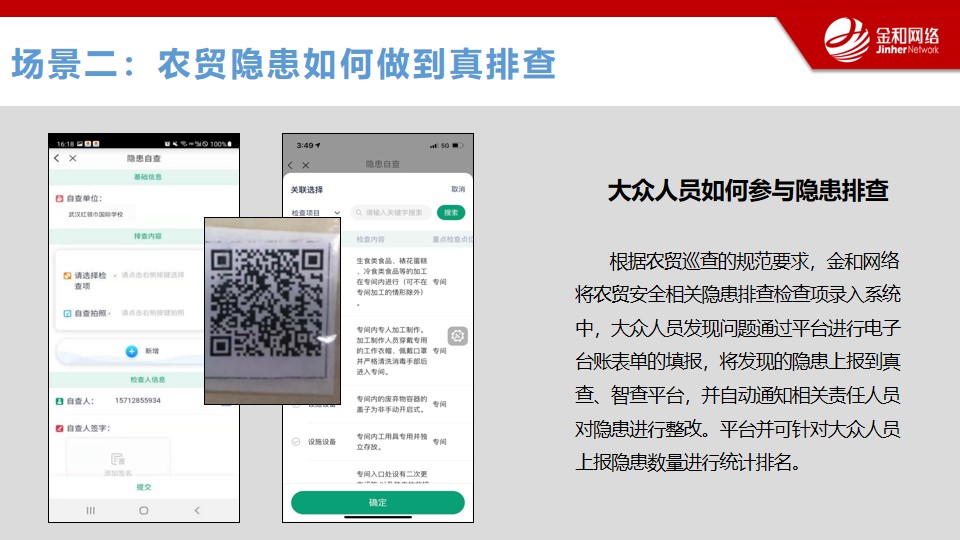Image resolution: width=960 pixels, height=540 pixels.
Task: Click the slide title 场景二：农贸隐患如何做到真排查
Action: [283, 64]
